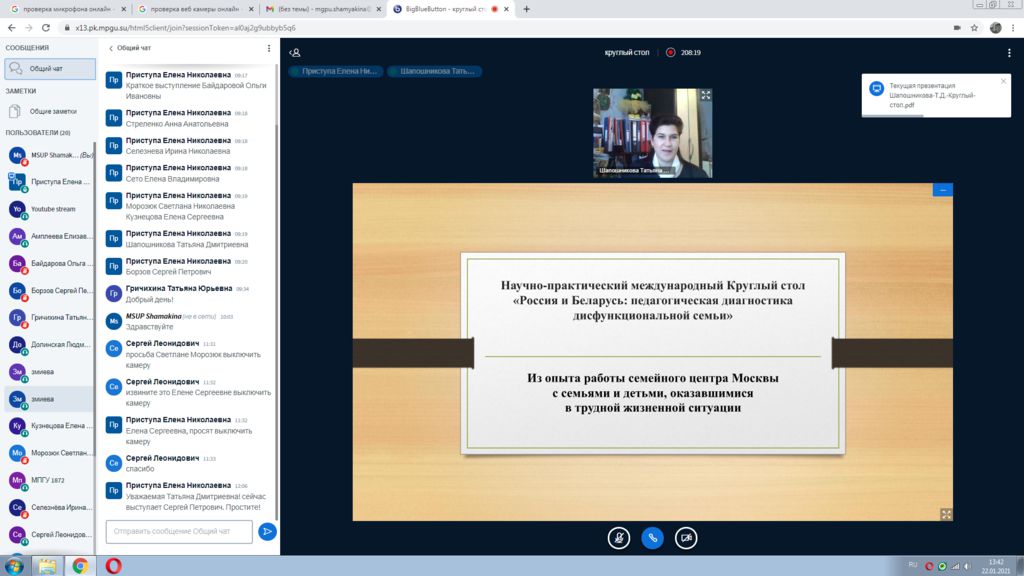
Task: Toggle the user list panel icon
Action: tap(294, 52)
